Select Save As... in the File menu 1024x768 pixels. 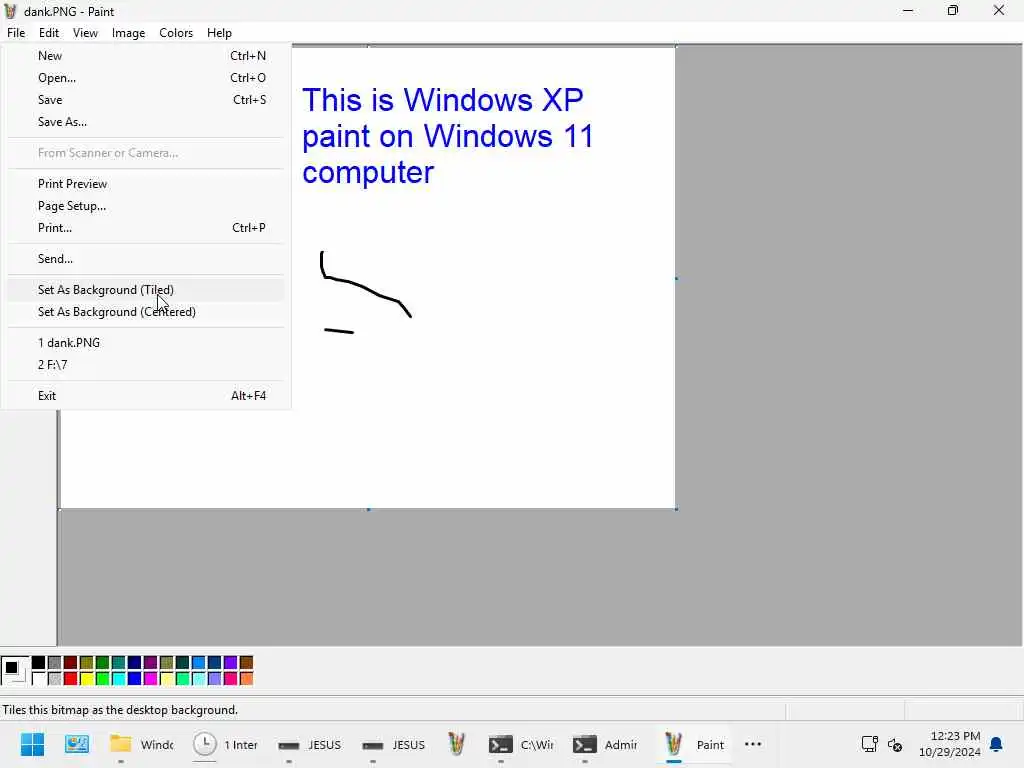tap(146, 122)
